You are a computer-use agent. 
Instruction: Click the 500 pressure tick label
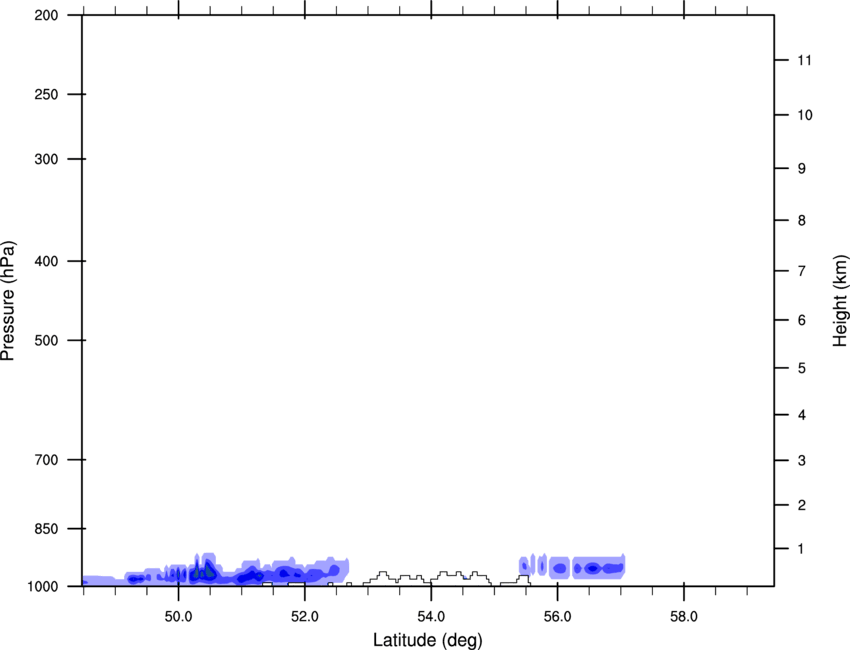pos(46,340)
